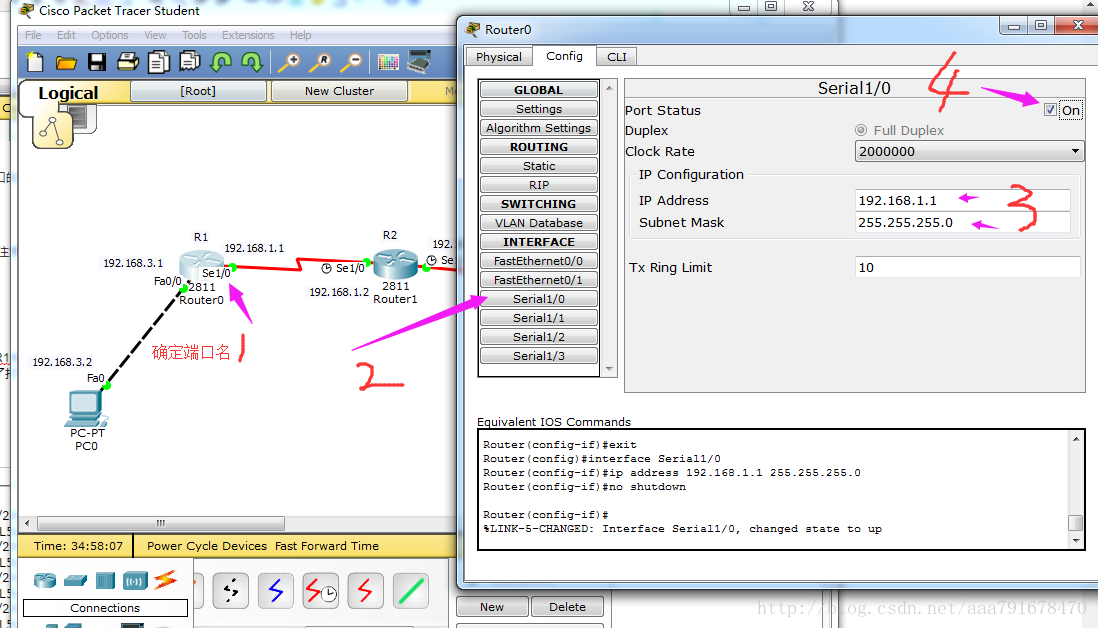The width and height of the screenshot is (1098, 628).
Task: Pick the green straight connection cable icon
Action: coord(410,591)
